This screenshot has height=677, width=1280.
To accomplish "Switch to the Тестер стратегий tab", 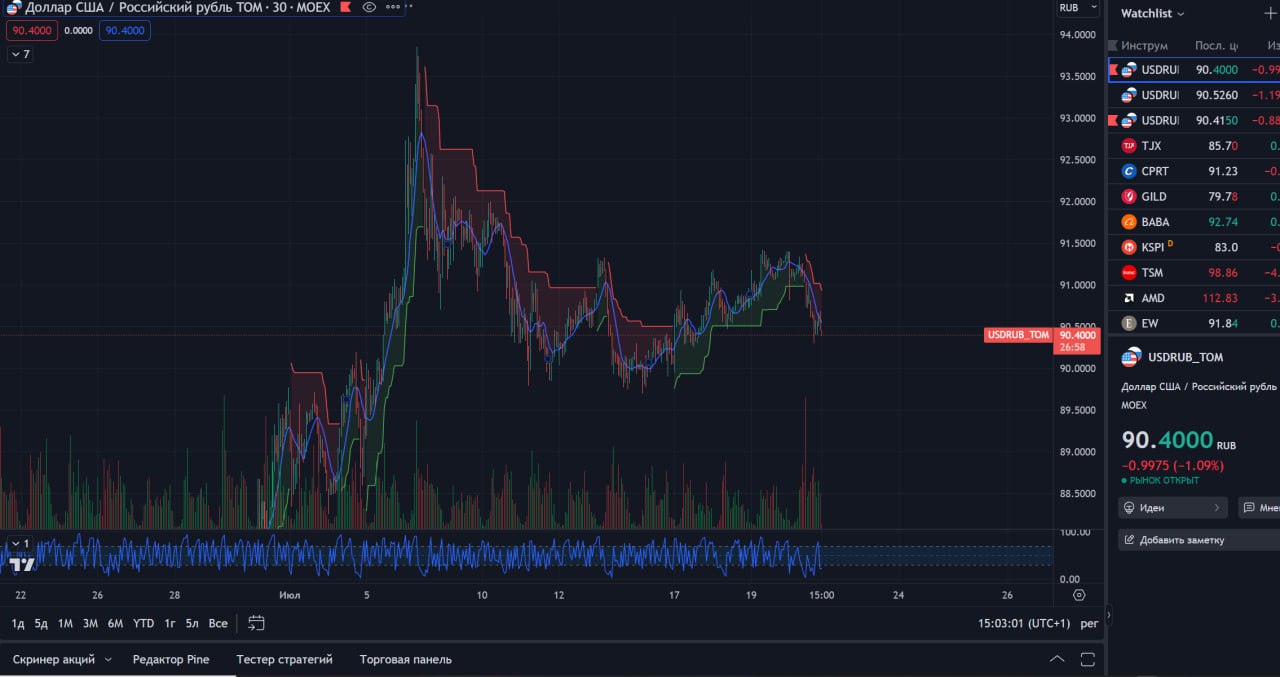I will [284, 659].
